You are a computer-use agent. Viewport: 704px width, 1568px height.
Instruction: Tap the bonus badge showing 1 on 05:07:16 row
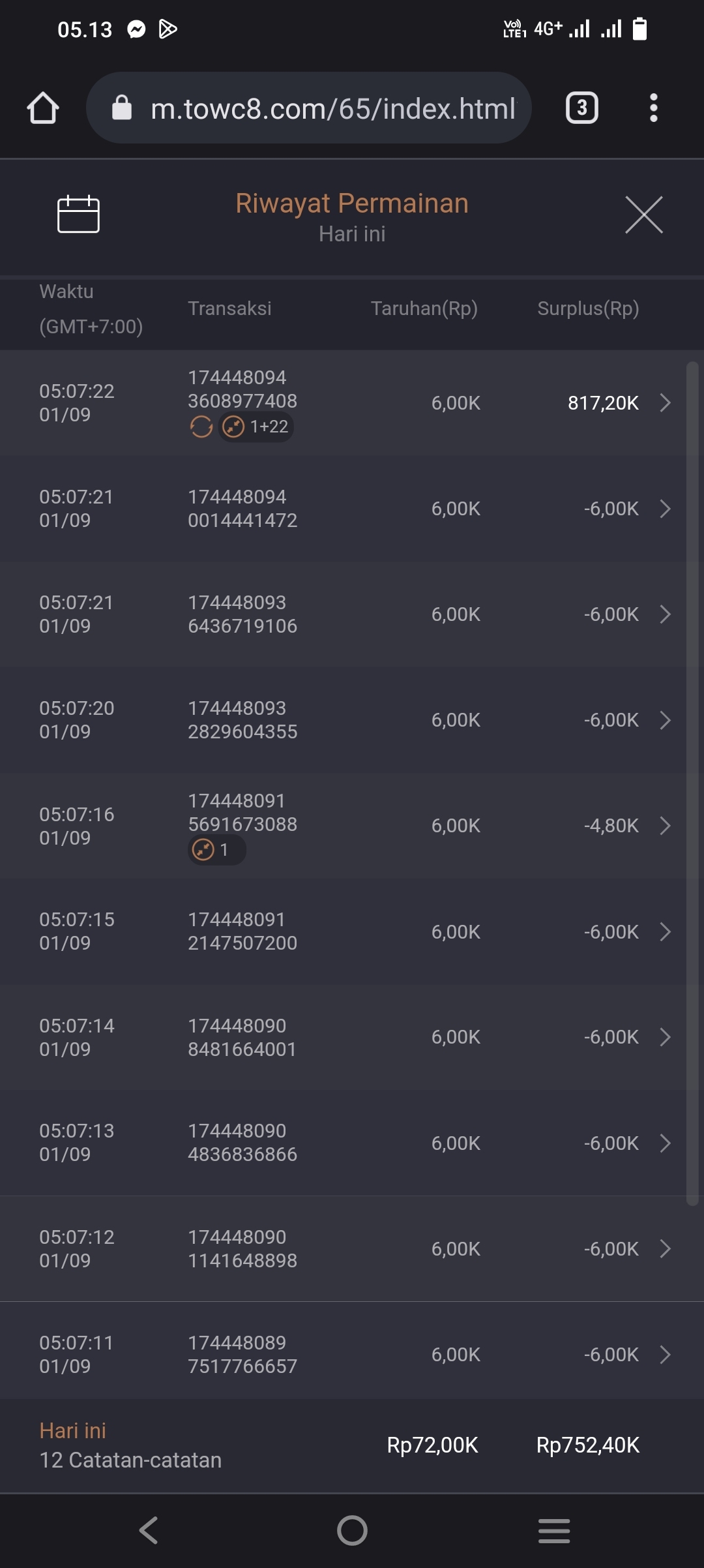216,850
